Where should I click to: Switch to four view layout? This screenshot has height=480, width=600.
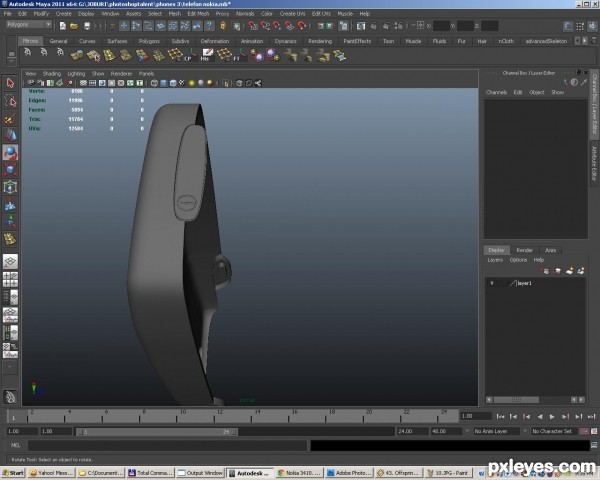click(10, 279)
